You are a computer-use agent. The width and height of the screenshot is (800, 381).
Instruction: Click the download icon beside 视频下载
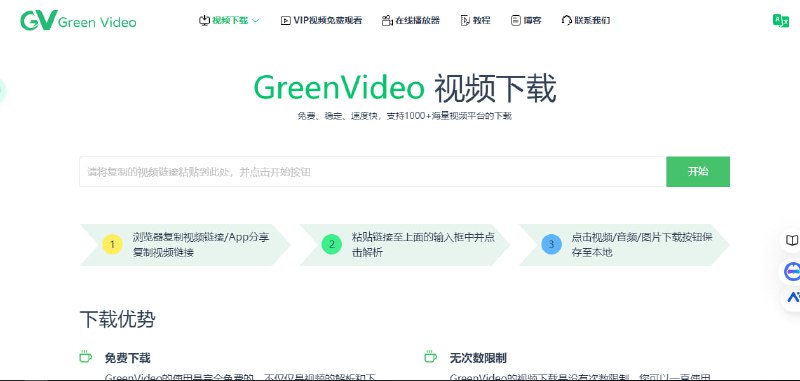(x=204, y=20)
